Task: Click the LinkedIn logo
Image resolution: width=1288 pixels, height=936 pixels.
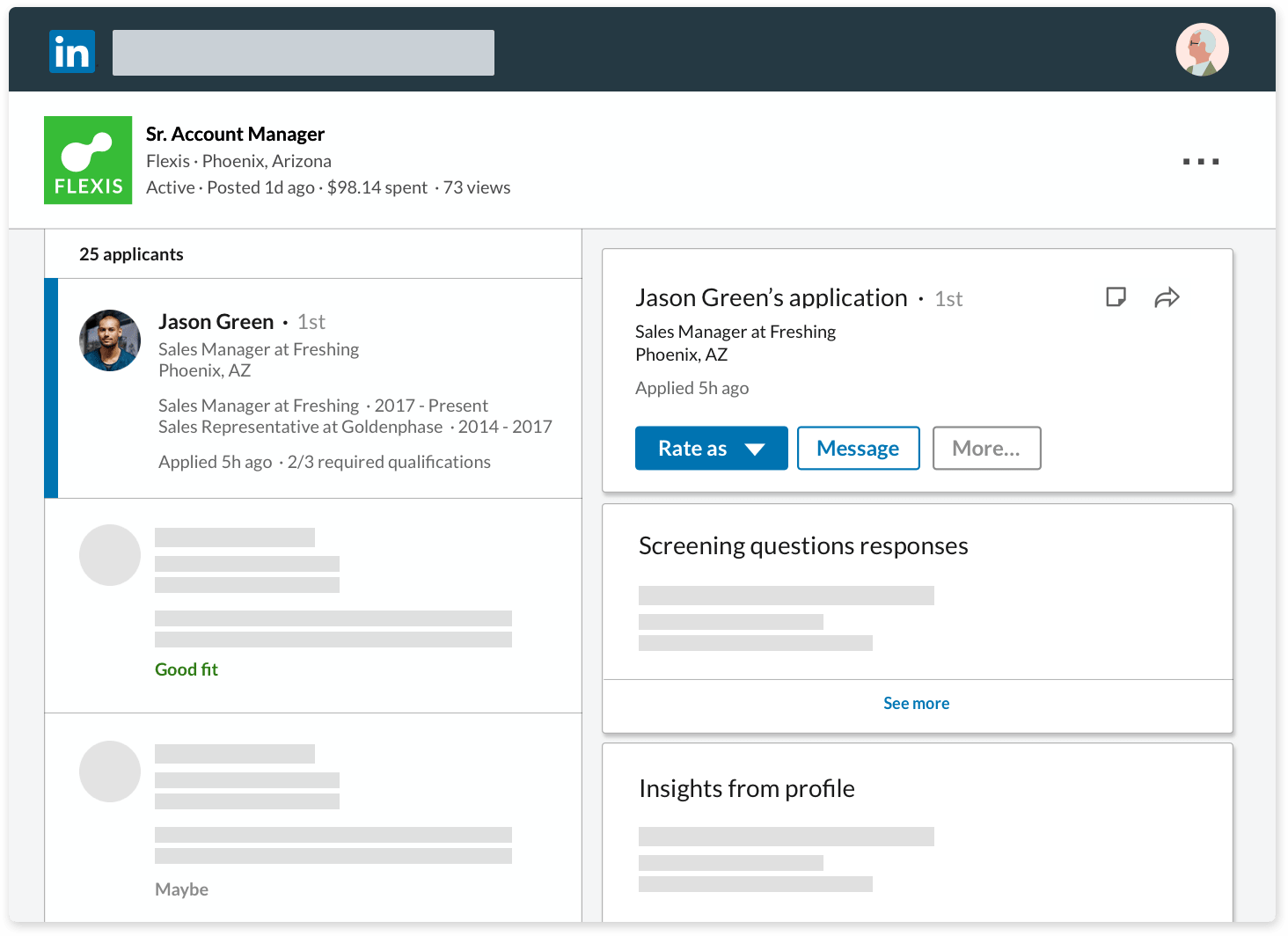Action: 72,51
